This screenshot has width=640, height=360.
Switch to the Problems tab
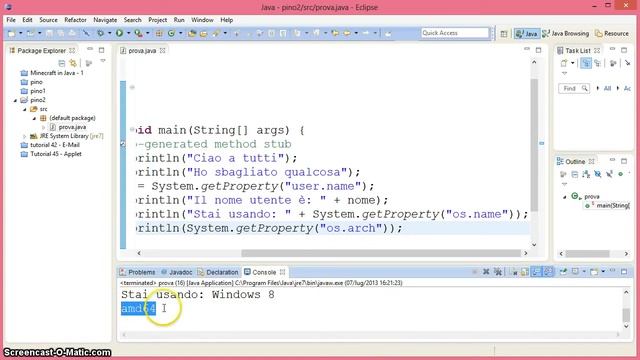138,272
